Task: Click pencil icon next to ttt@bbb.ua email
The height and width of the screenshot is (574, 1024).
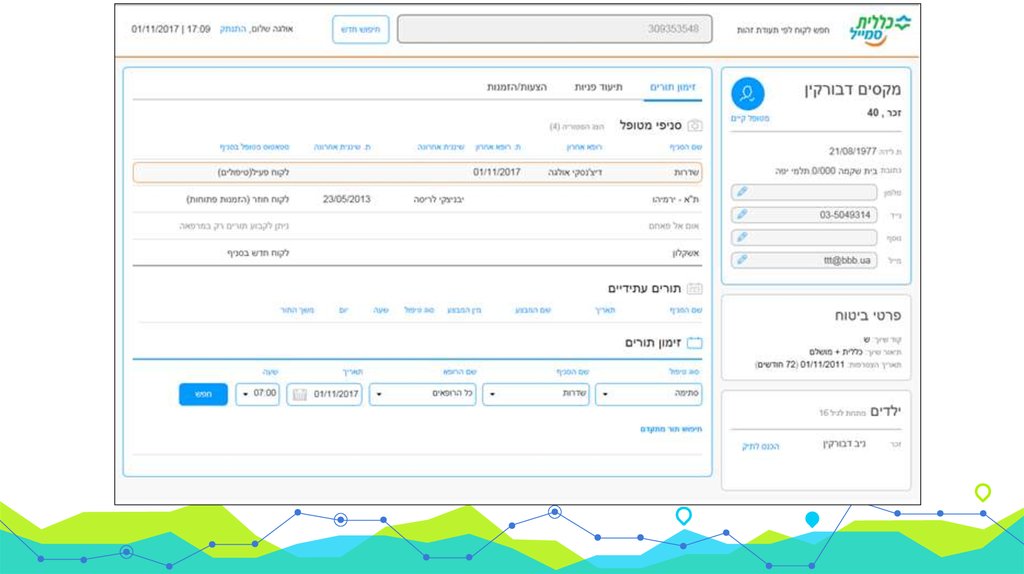Action: coord(742,260)
